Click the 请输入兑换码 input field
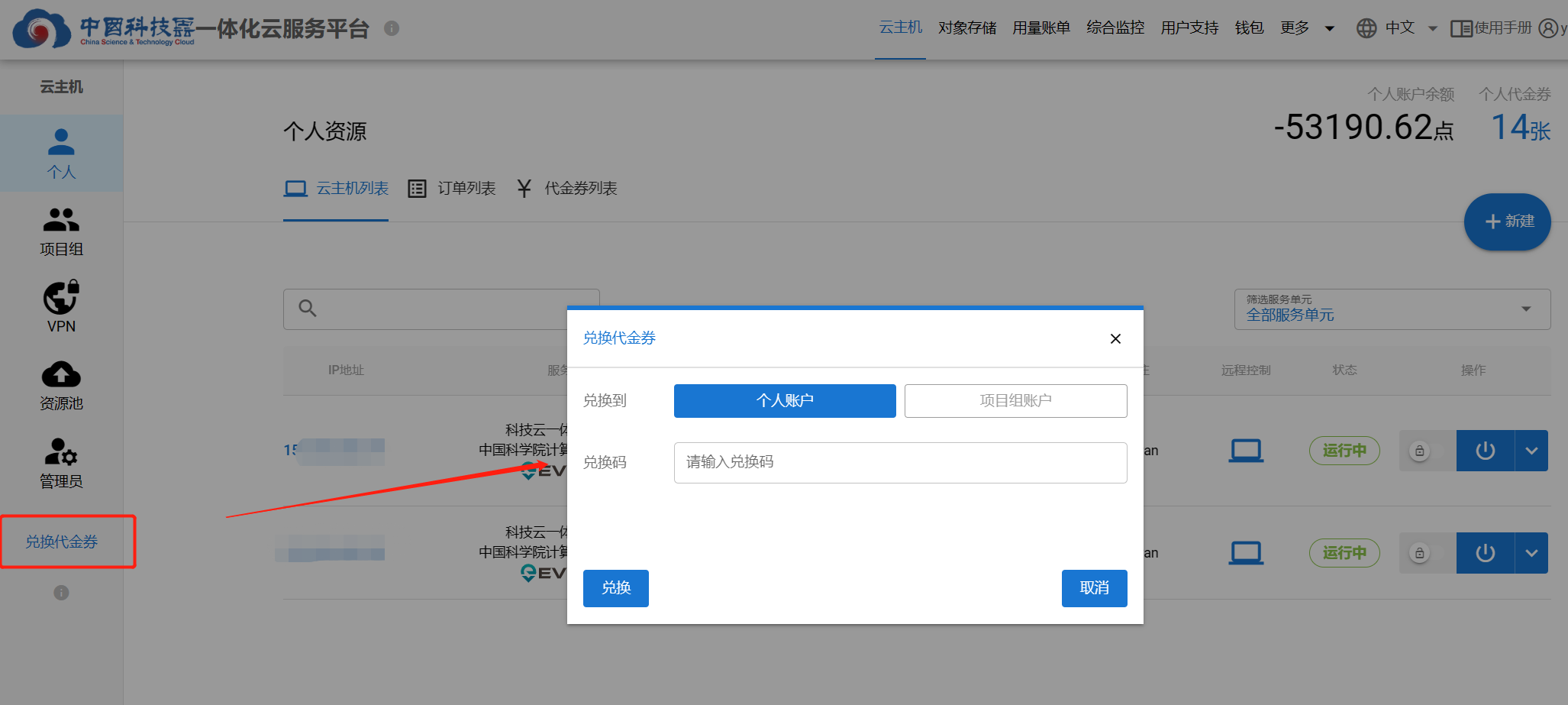 [900, 463]
